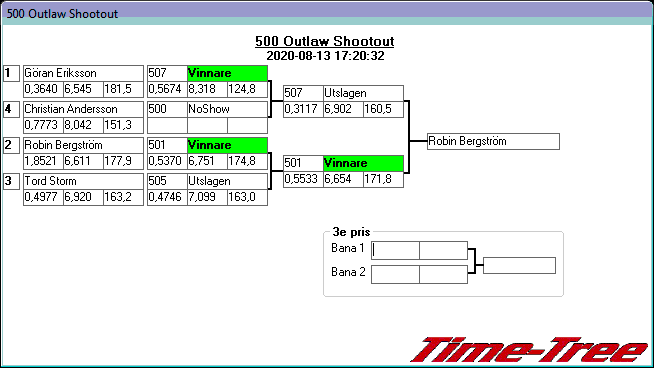Click the reaction time 0,3640 cell
This screenshot has width=654, height=368.
coord(43,89)
